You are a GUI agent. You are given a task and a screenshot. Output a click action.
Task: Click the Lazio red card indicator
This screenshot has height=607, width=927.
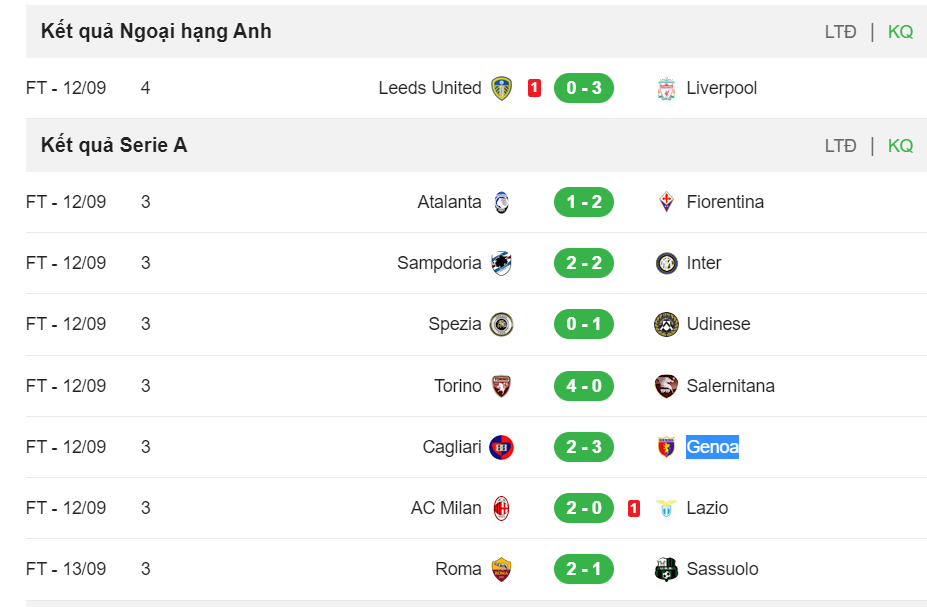pos(634,508)
